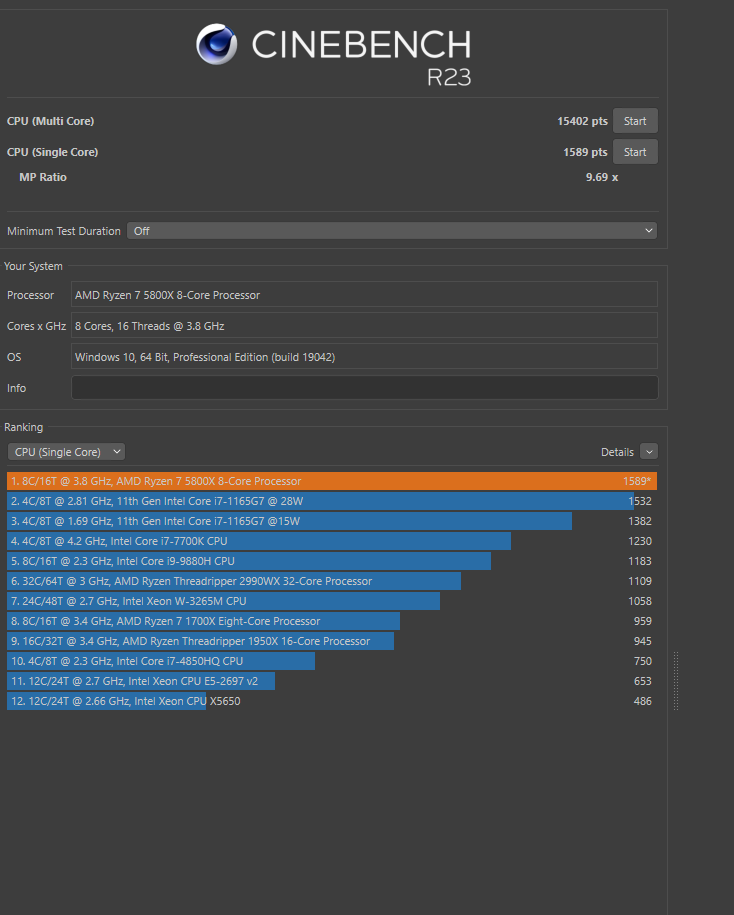
Task: Click the 486 score value
Action: 642,701
